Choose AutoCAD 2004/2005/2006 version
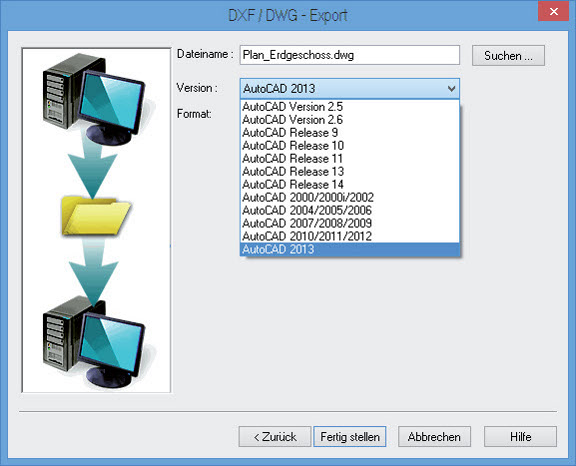The width and height of the screenshot is (576, 466). coord(350,210)
